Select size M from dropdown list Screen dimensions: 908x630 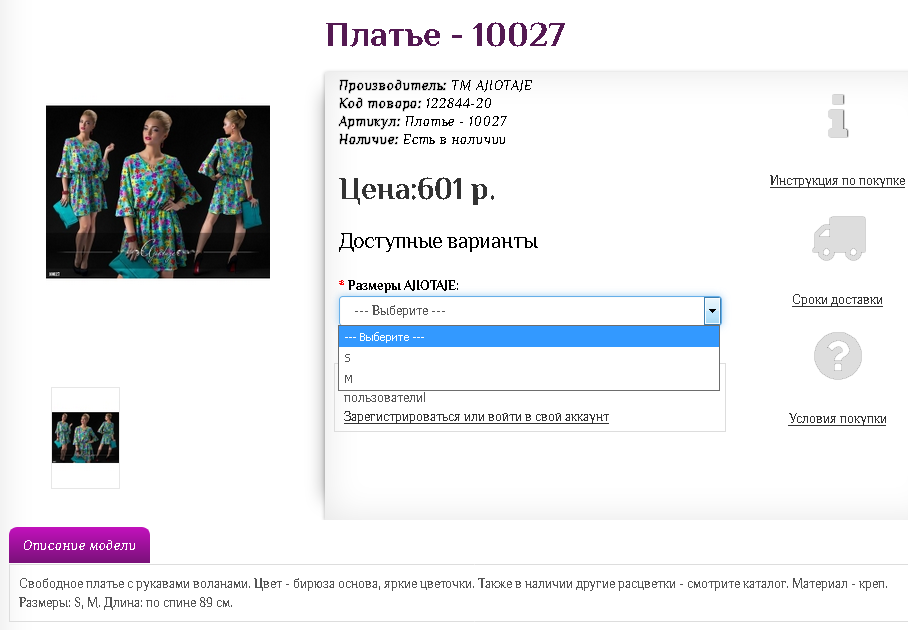click(x=529, y=379)
